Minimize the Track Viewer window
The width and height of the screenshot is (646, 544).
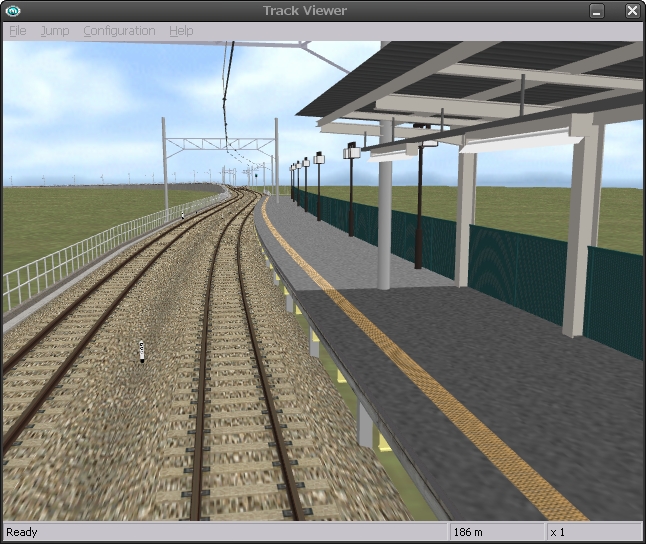[597, 11]
